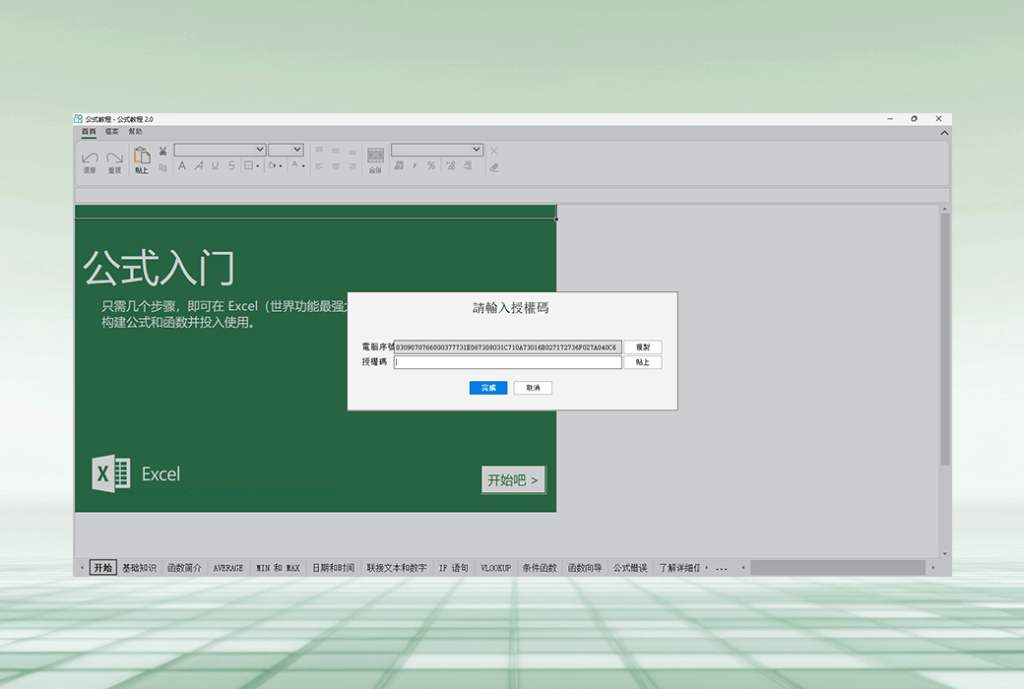Apply strikethrough with the S icon
Screen dimensions: 1024x689
[x=230, y=165]
